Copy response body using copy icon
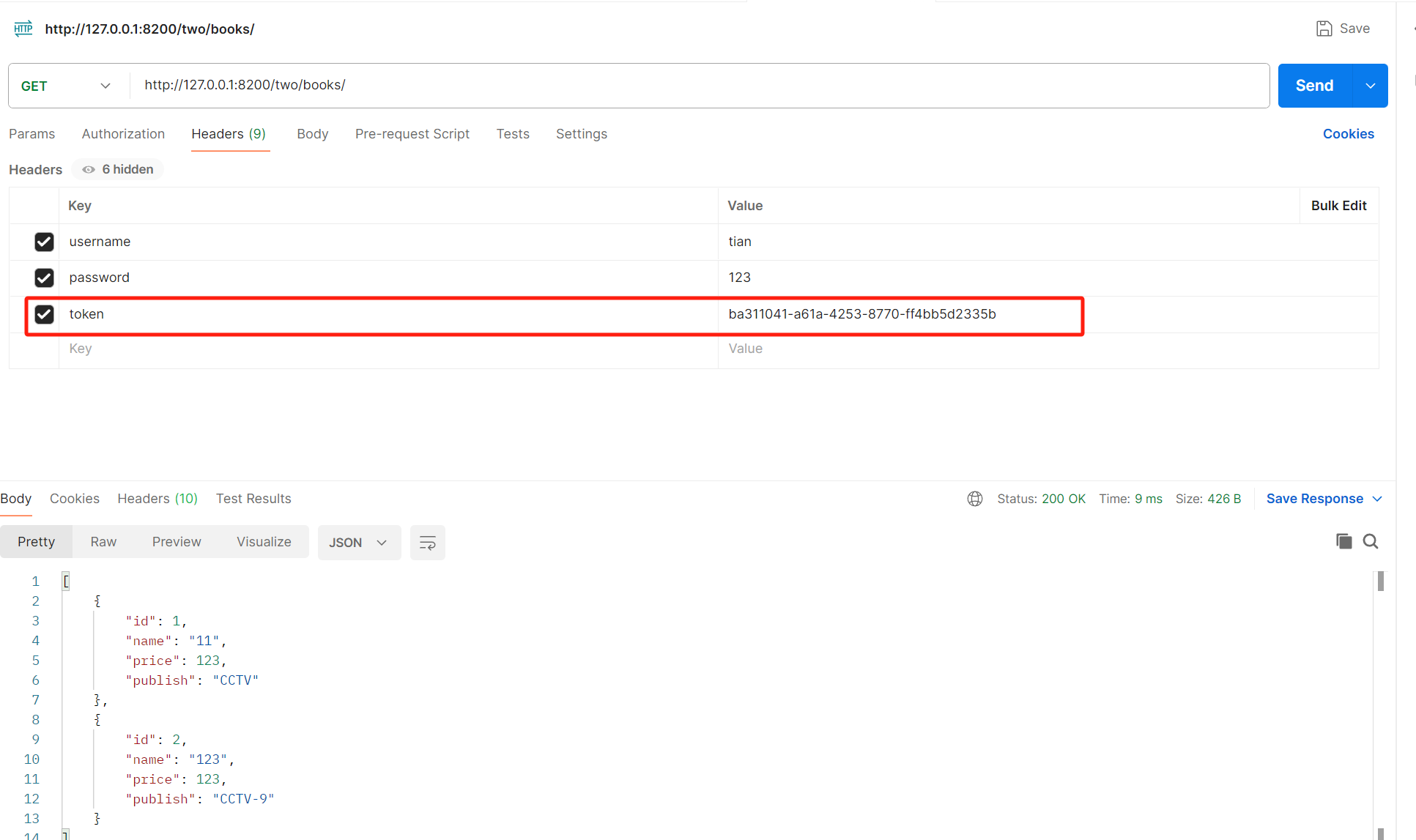Screen dimensions: 1416x840 tap(1343, 541)
